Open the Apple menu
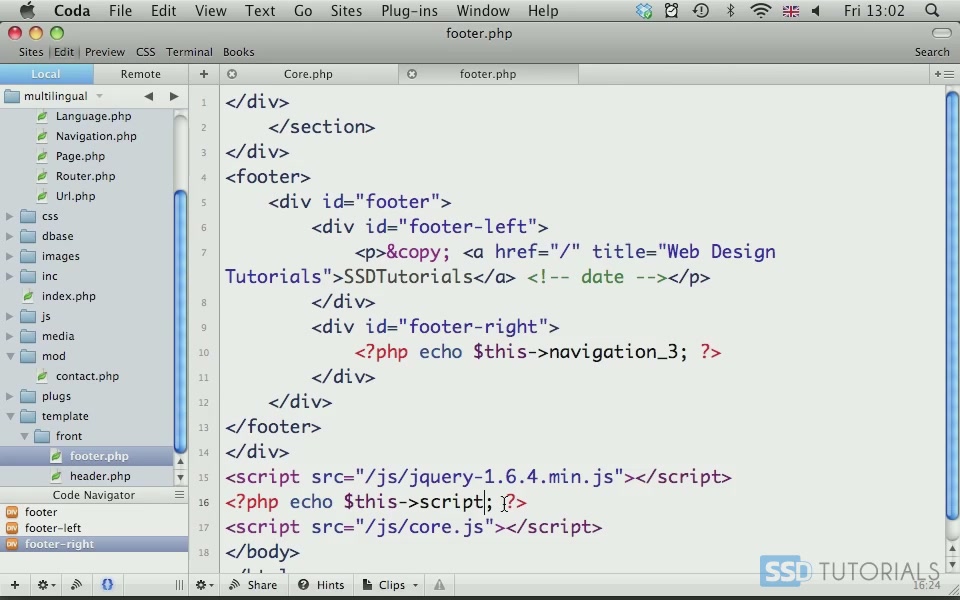 point(27,11)
